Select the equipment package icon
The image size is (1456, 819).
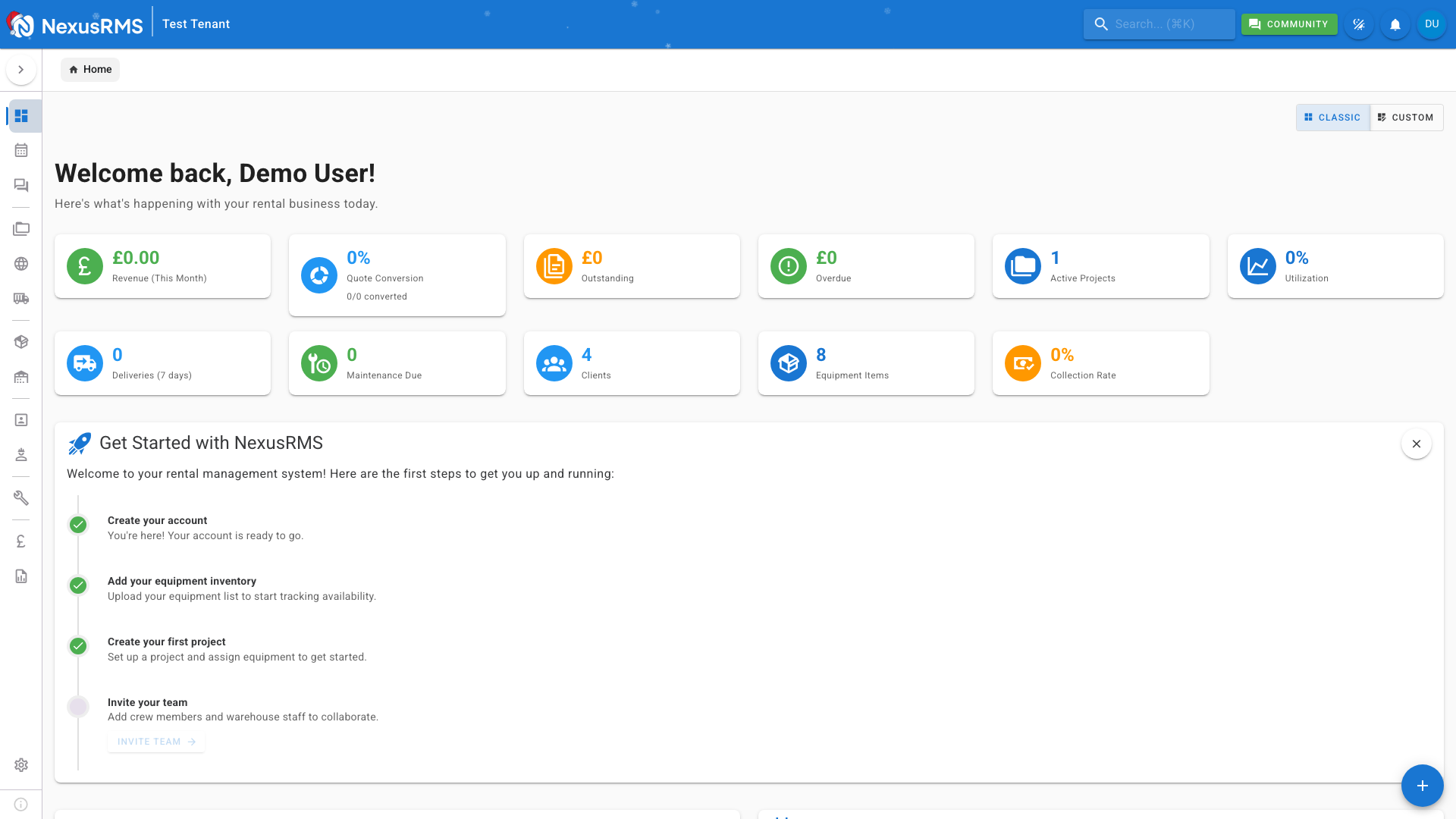coord(21,341)
